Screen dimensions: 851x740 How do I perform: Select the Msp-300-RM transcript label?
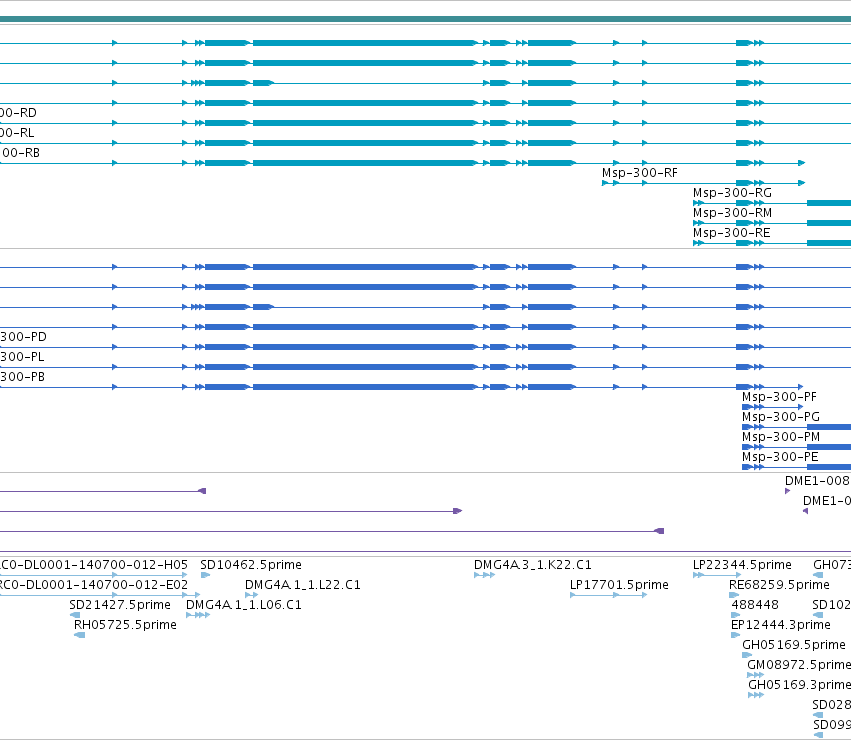(732, 213)
